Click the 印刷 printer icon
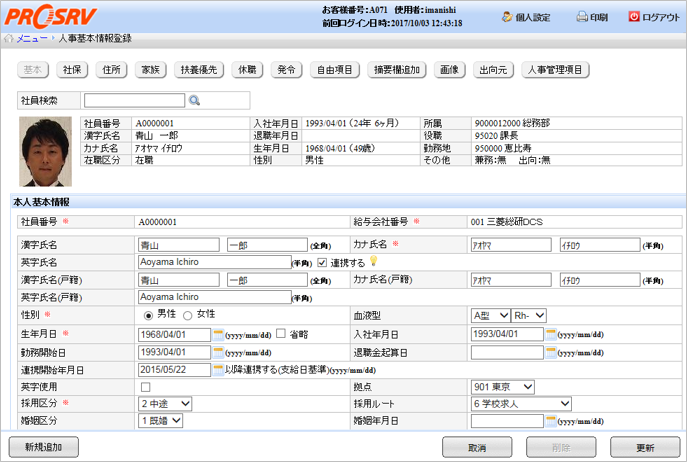This screenshot has height=462, width=687. 582,17
